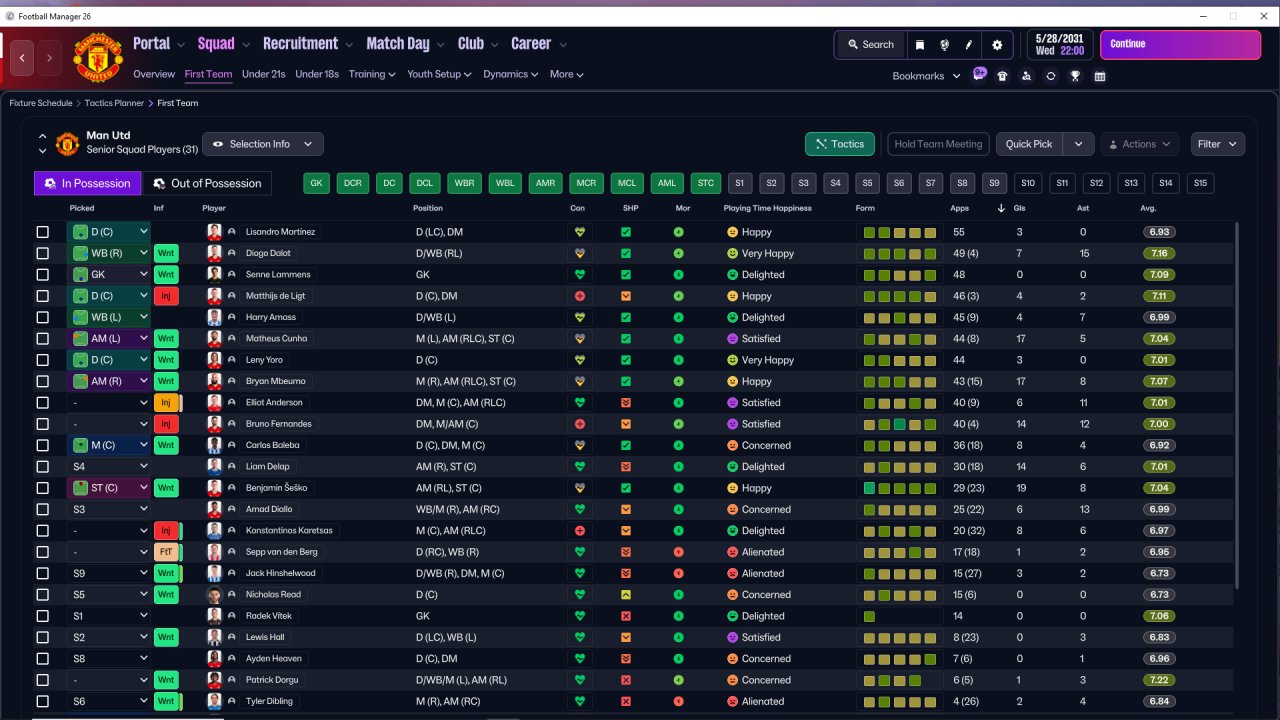Click Sepp van den Berg's red morale icon

pos(679,552)
